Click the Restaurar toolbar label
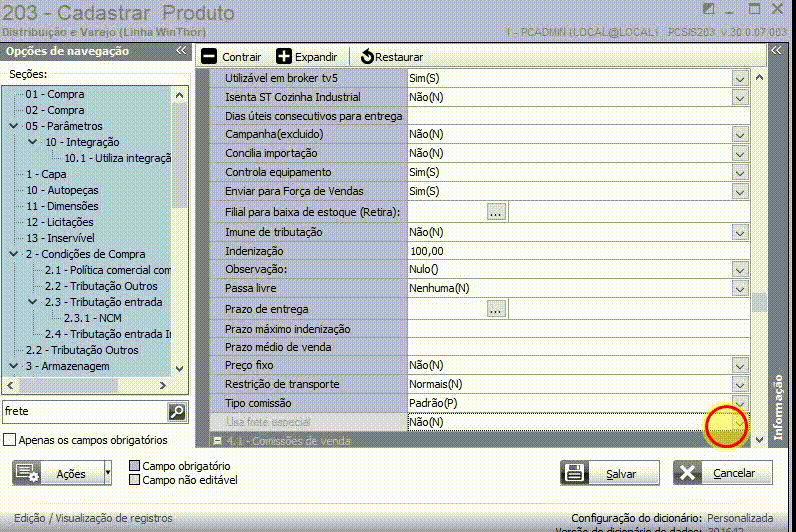 tap(399, 57)
